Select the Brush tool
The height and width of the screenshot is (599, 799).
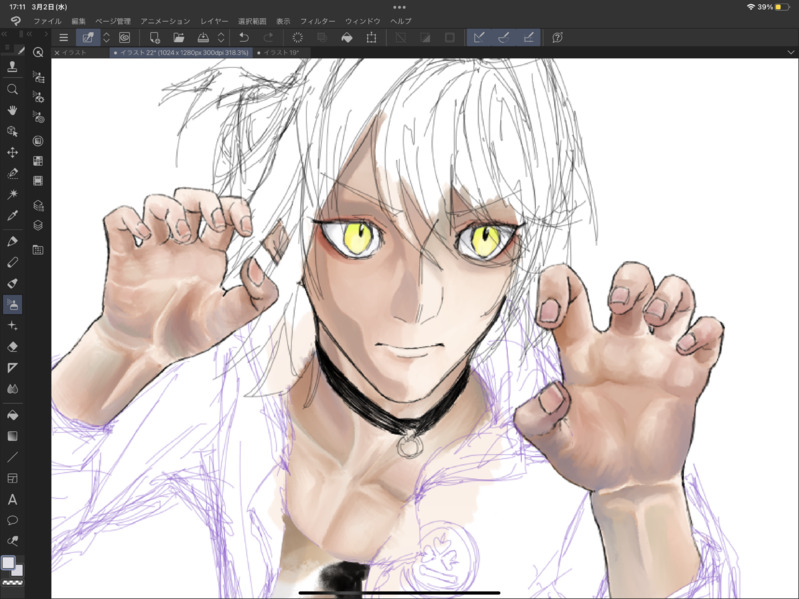[x=12, y=283]
